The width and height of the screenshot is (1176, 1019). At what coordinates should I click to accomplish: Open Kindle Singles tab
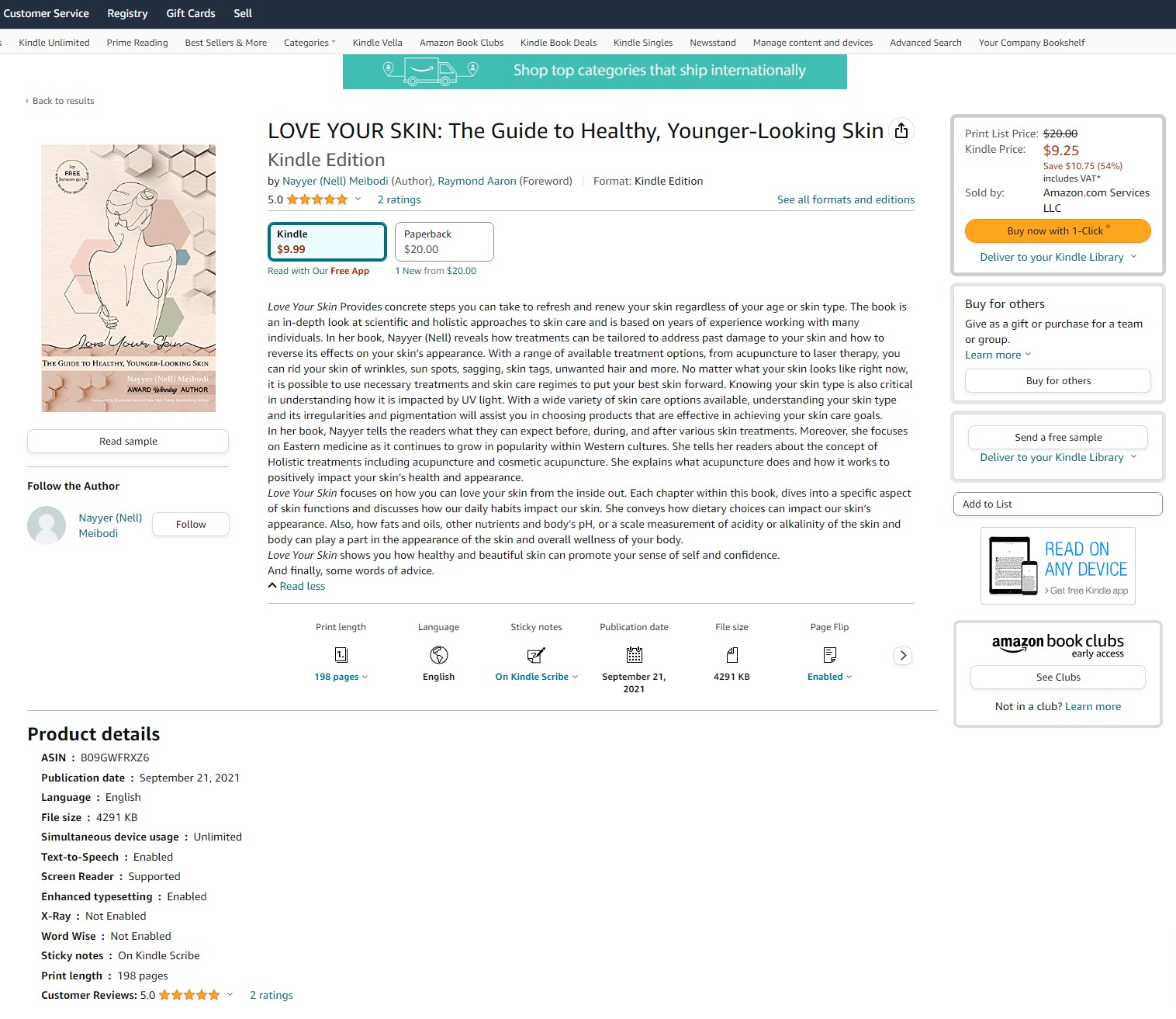click(643, 43)
